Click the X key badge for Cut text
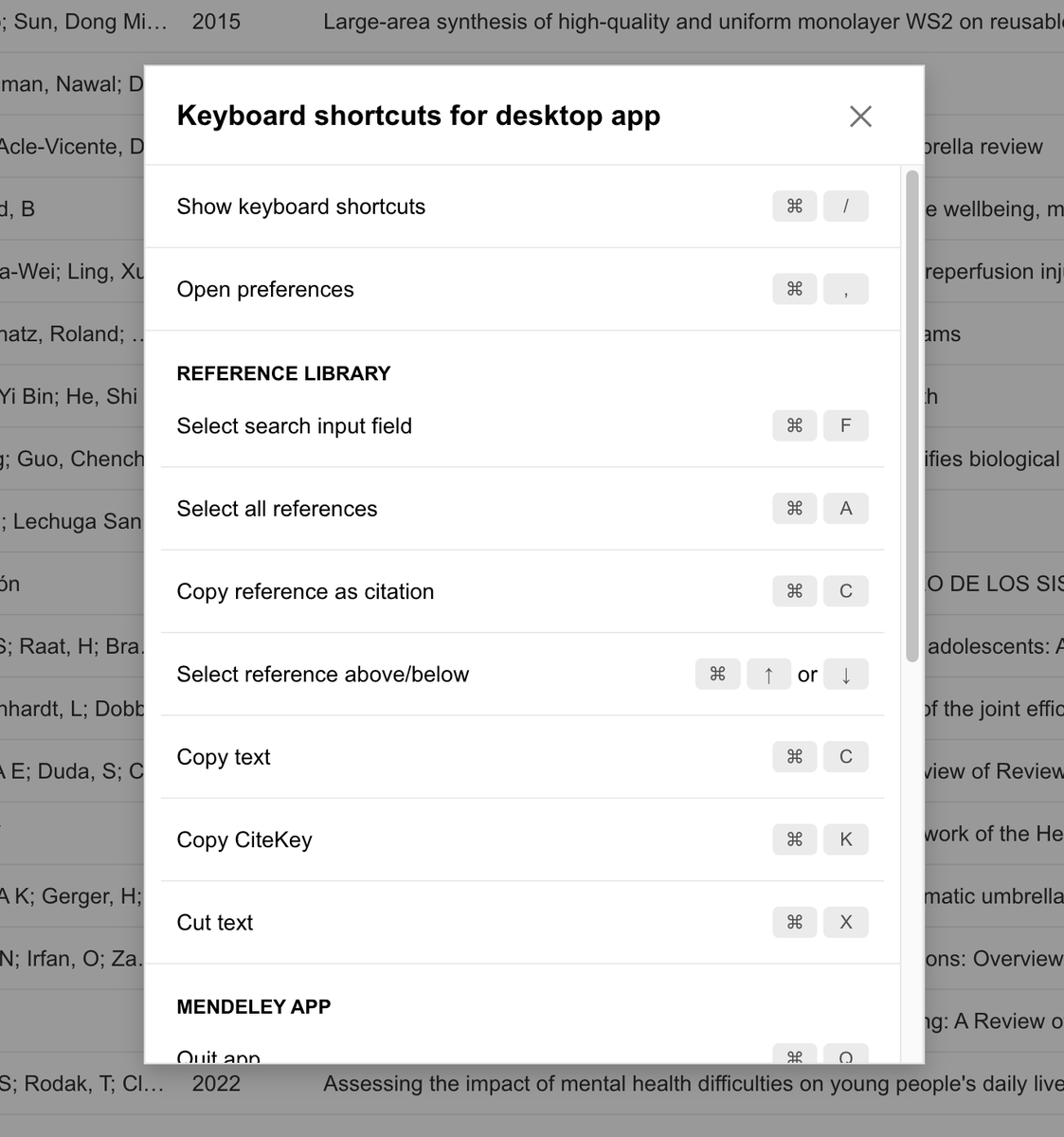Image resolution: width=1064 pixels, height=1137 pixels. coord(846,923)
